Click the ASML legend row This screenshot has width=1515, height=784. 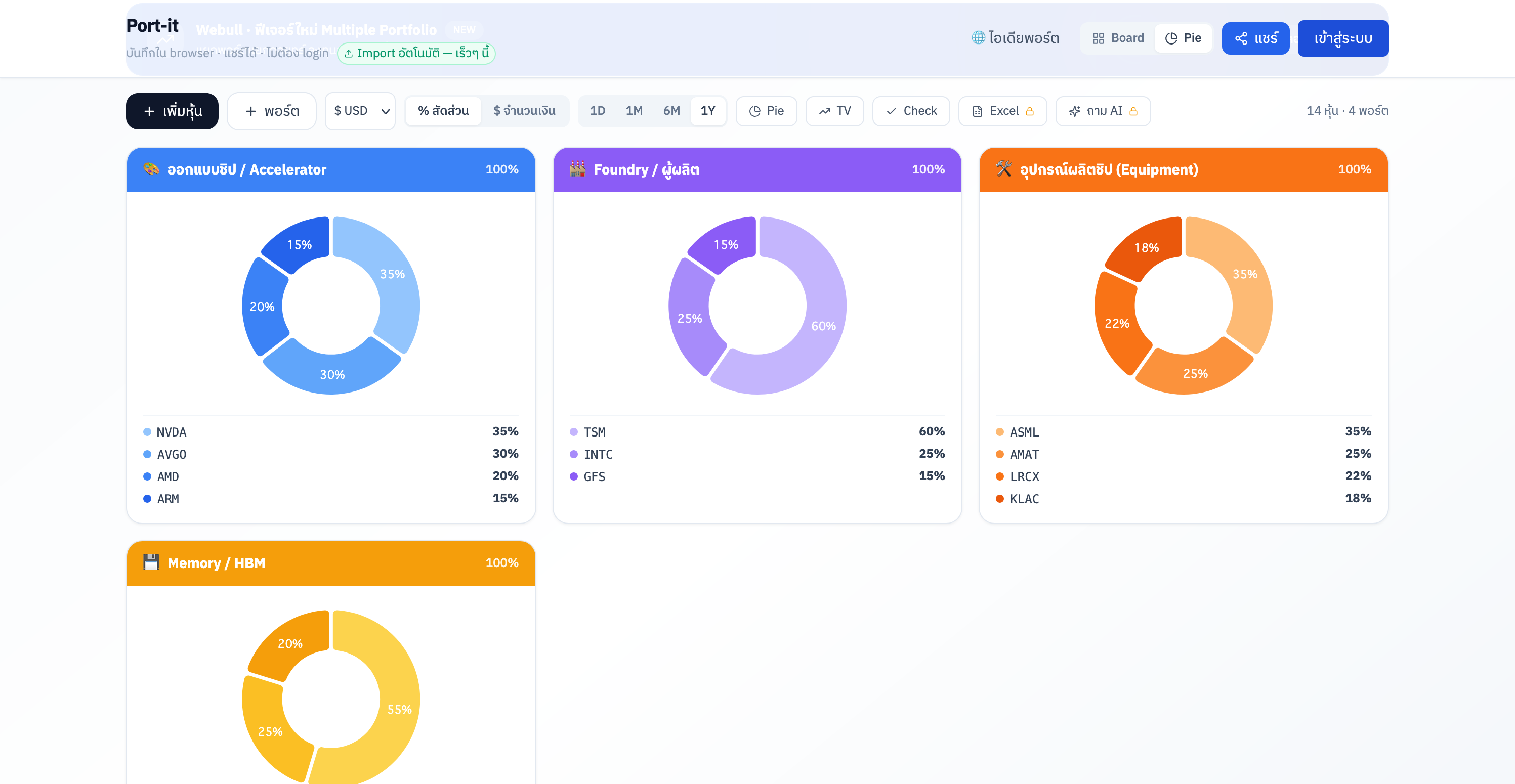[x=1183, y=432]
